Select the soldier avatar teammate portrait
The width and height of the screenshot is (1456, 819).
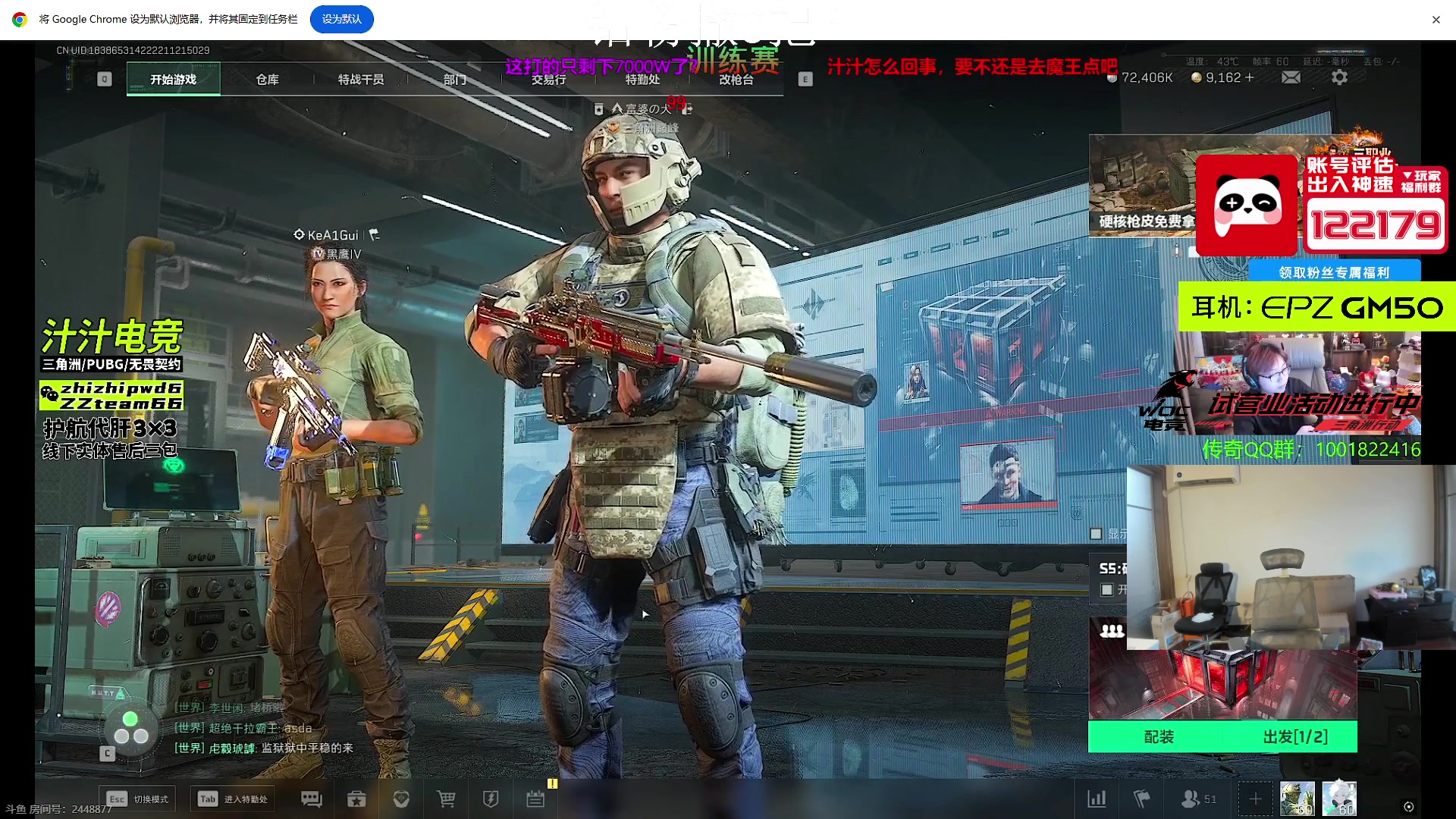point(1298,799)
